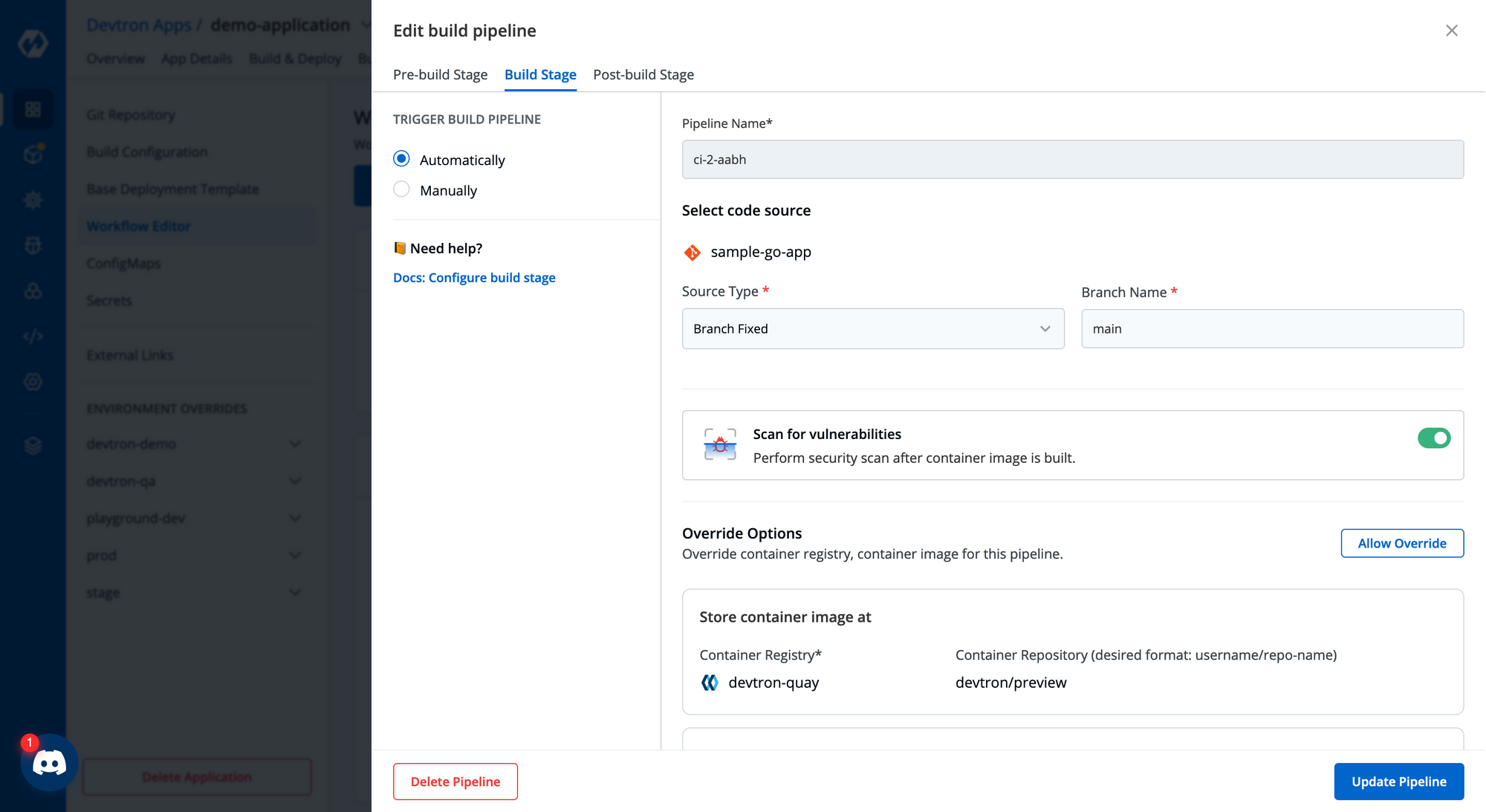Click the gear-shaped icon in the left sidebar
1486x812 pixels.
33,200
